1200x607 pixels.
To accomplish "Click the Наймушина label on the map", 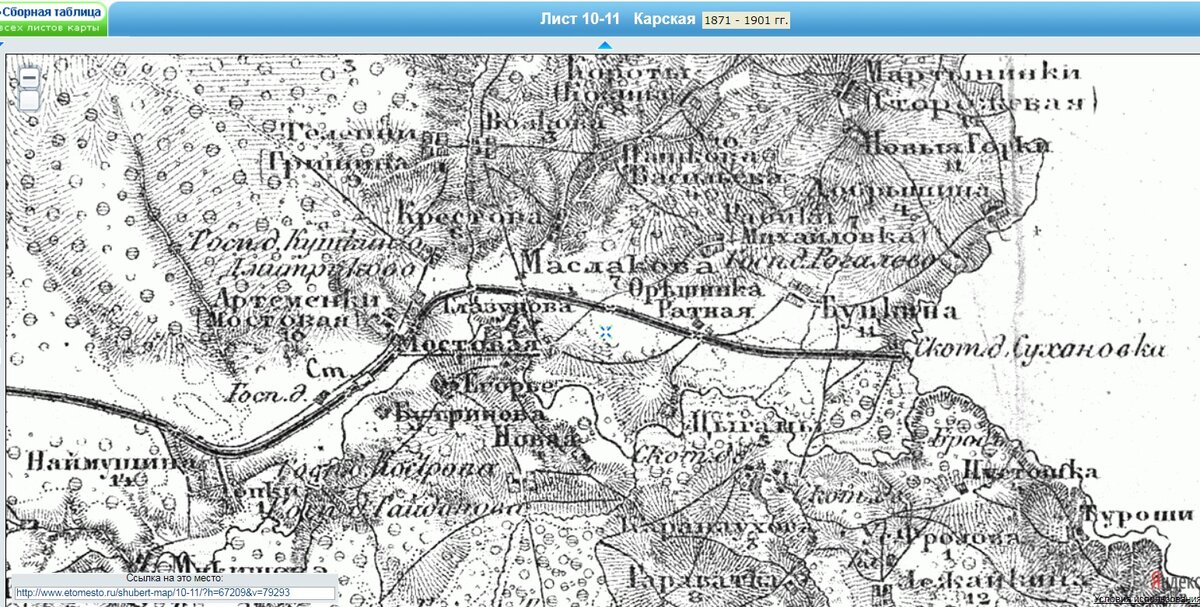I will pos(95,462).
